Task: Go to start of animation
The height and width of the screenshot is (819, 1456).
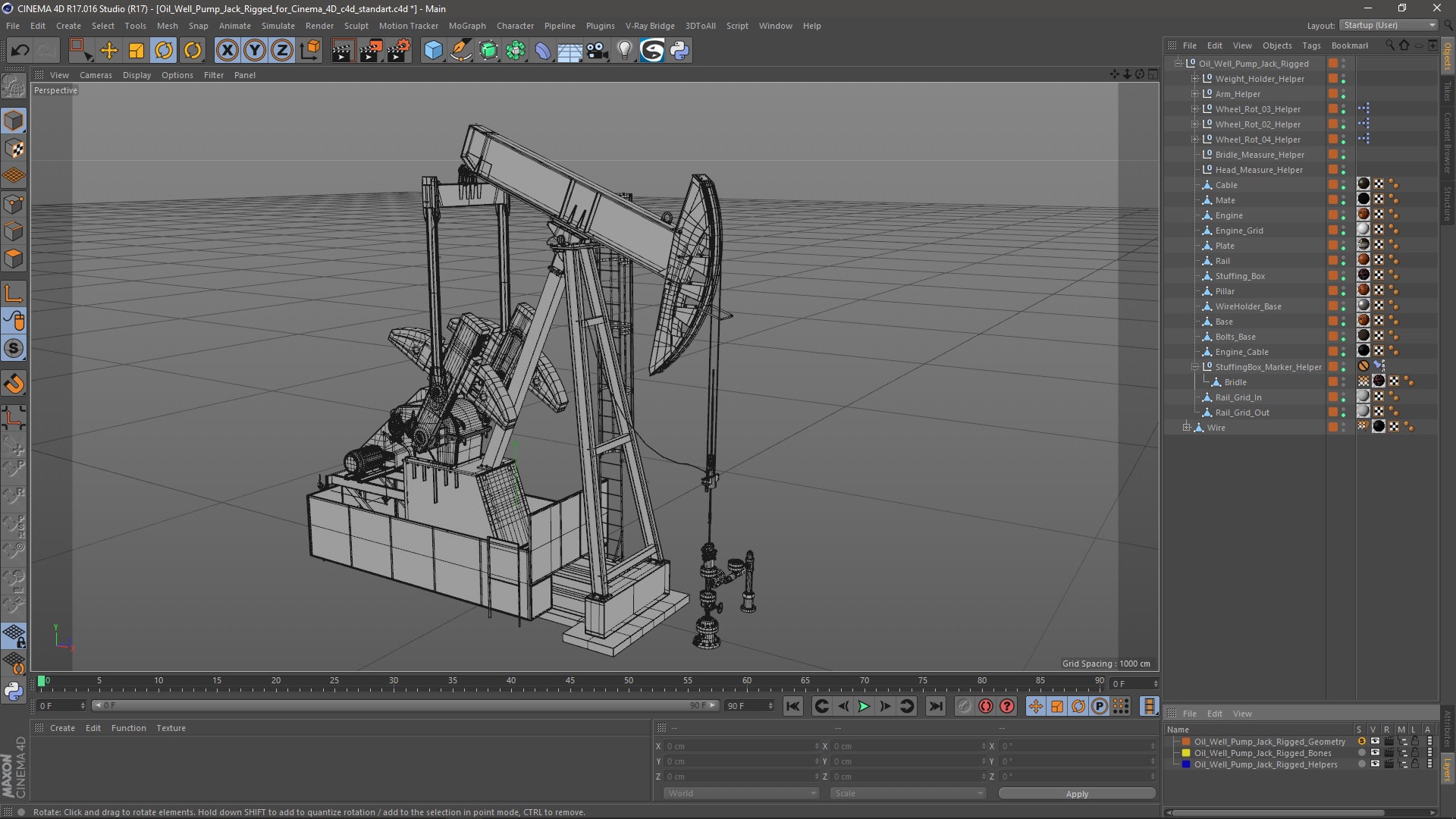Action: pos(792,706)
